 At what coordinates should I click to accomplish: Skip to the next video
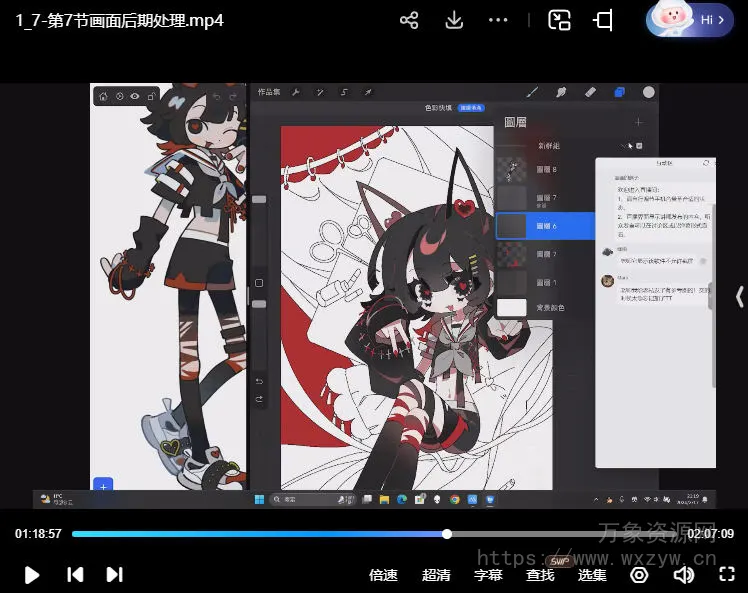pyautogui.click(x=115, y=574)
